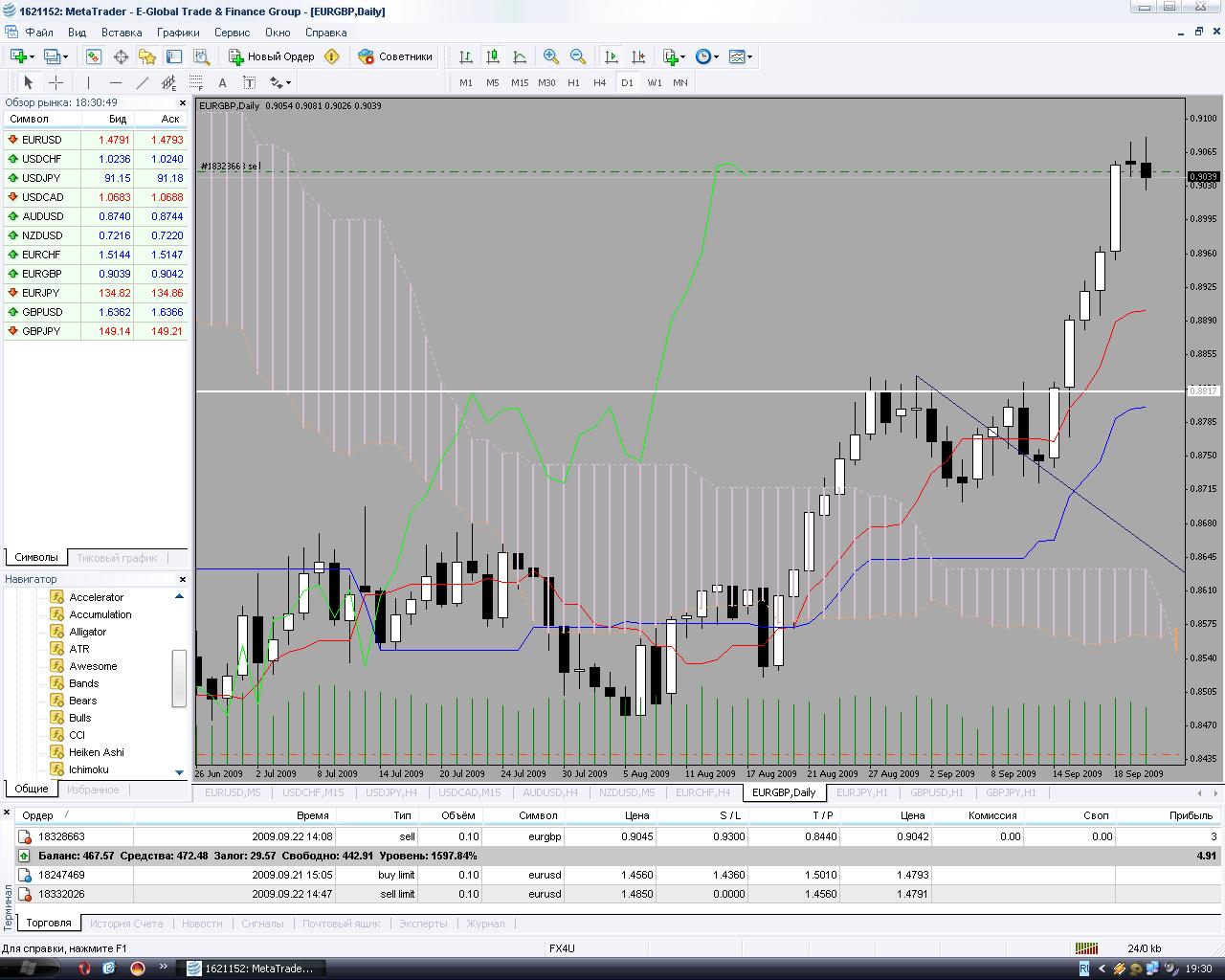Toggle the Data Window crosshair-circle icon
Screen dimensions: 1225x980
coord(121,56)
